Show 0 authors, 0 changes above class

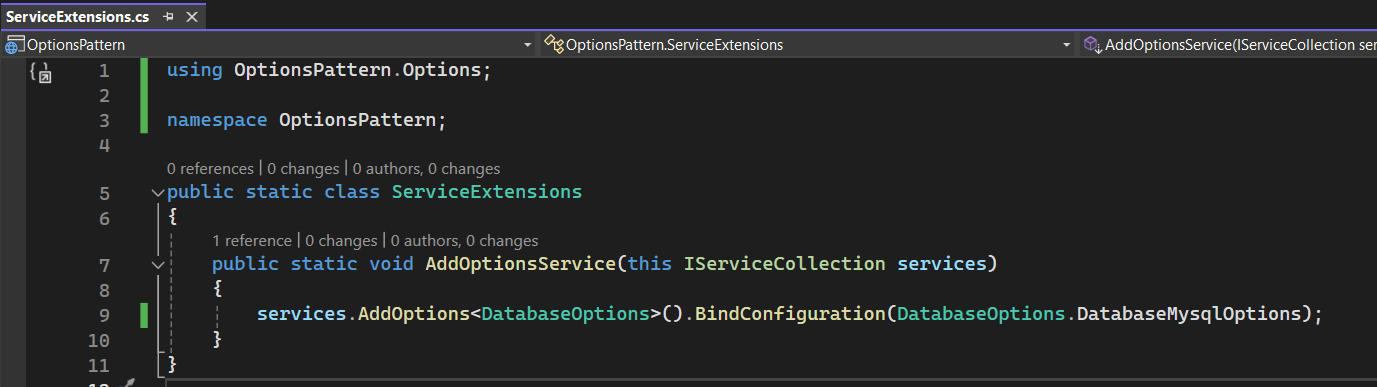click(426, 169)
